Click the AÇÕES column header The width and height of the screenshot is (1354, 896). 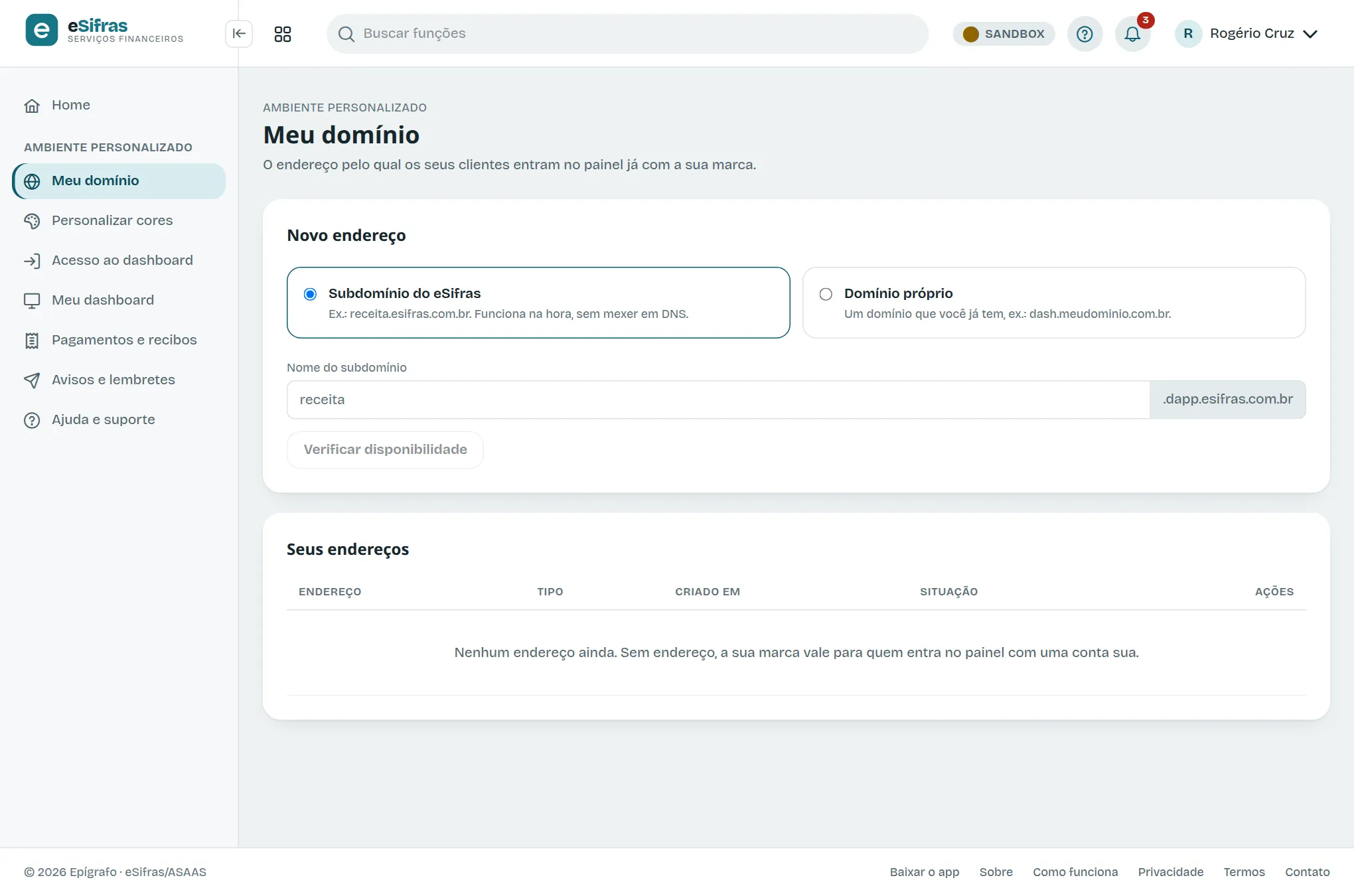click(x=1274, y=592)
